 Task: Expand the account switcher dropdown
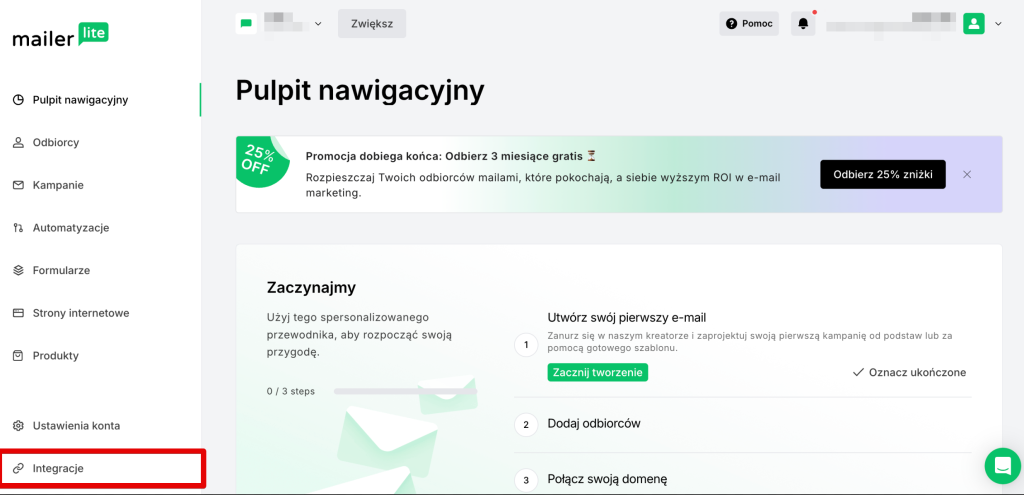(318, 24)
